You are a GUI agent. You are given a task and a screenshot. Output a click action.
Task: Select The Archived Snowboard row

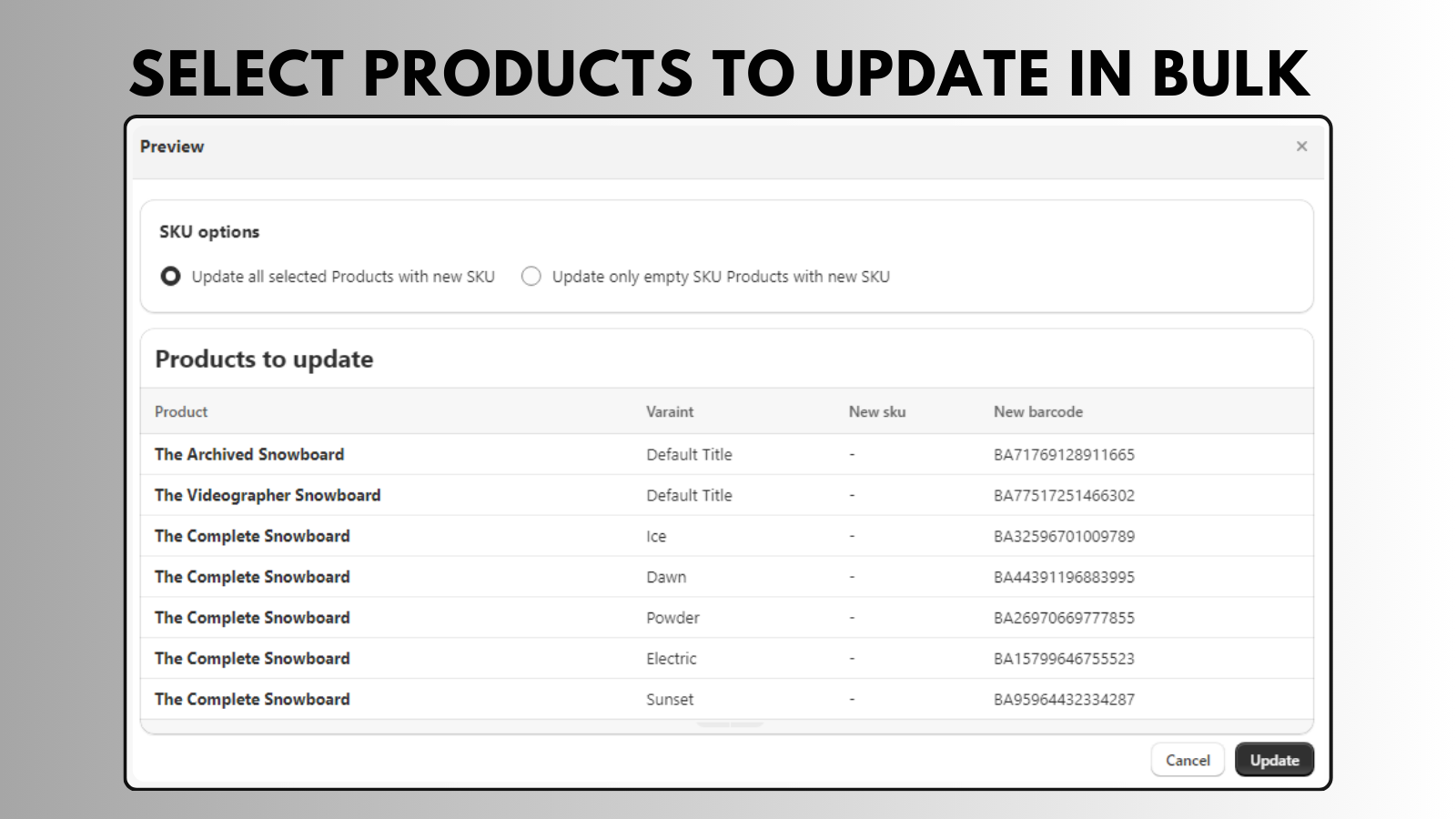click(x=249, y=454)
